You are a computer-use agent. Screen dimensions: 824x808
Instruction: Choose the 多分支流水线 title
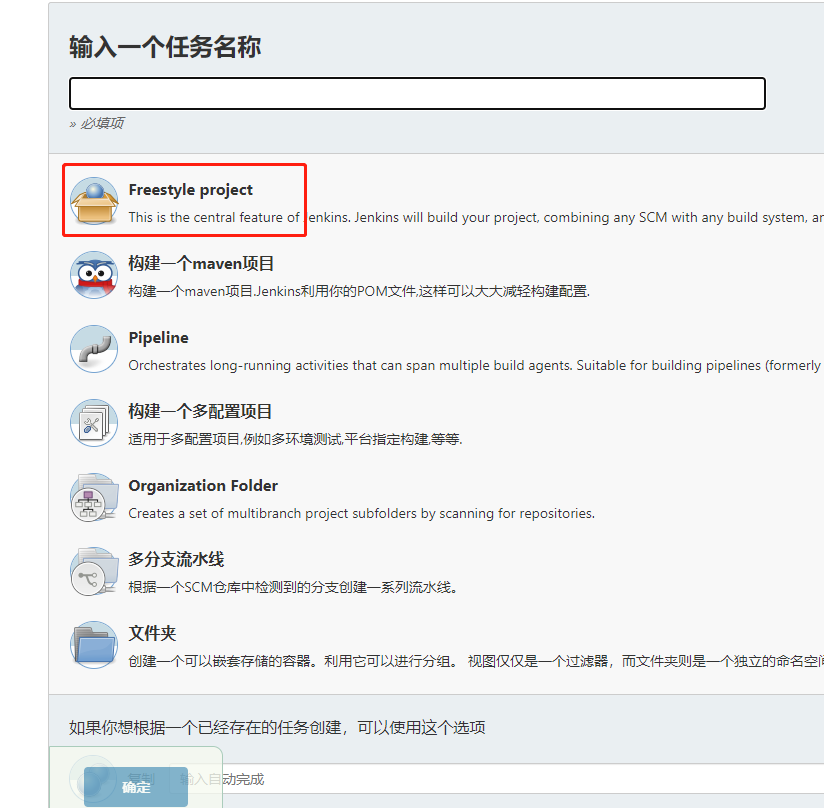(177, 560)
